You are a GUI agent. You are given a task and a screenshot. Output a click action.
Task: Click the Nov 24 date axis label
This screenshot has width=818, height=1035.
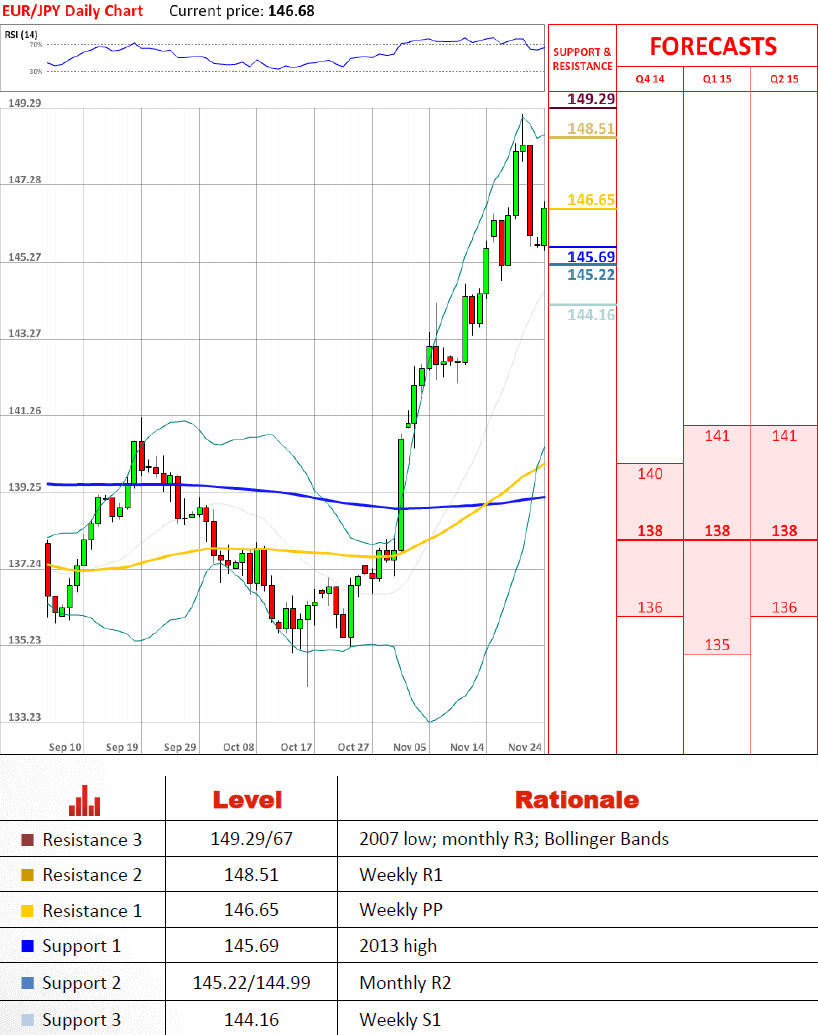coord(525,747)
